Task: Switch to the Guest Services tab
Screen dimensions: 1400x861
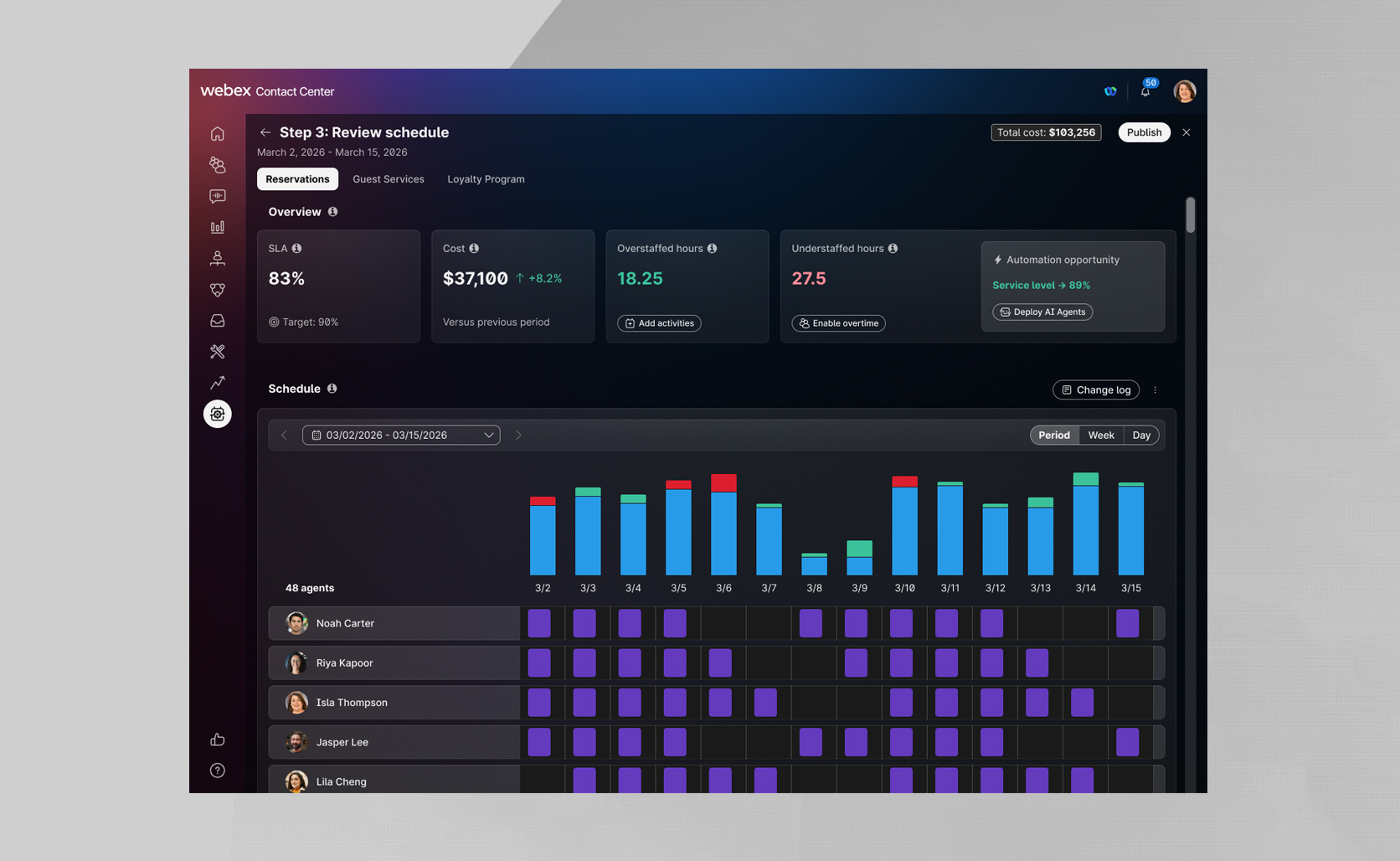Action: (x=388, y=179)
